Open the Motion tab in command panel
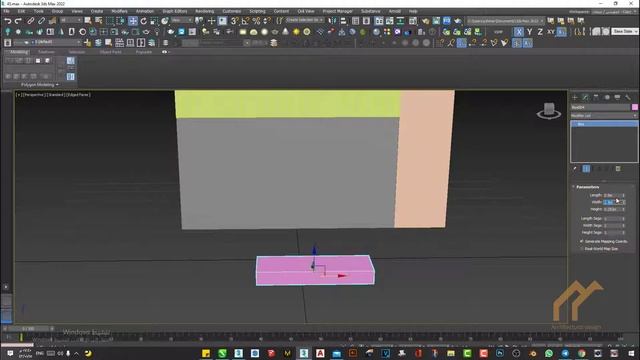Image resolution: width=640 pixels, height=360 pixels. [607, 97]
